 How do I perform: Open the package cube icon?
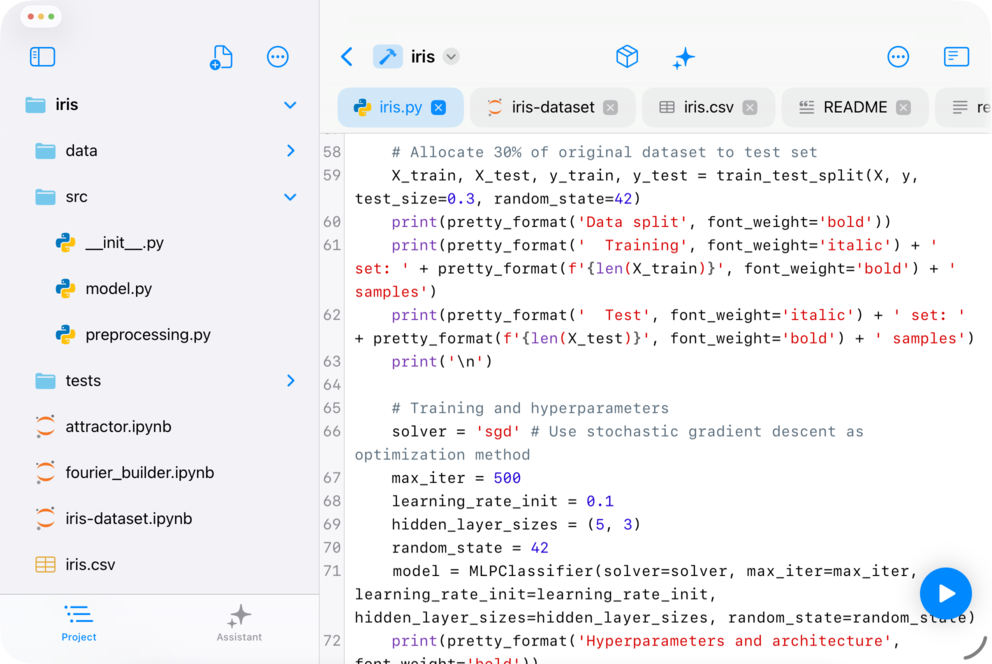(x=627, y=57)
